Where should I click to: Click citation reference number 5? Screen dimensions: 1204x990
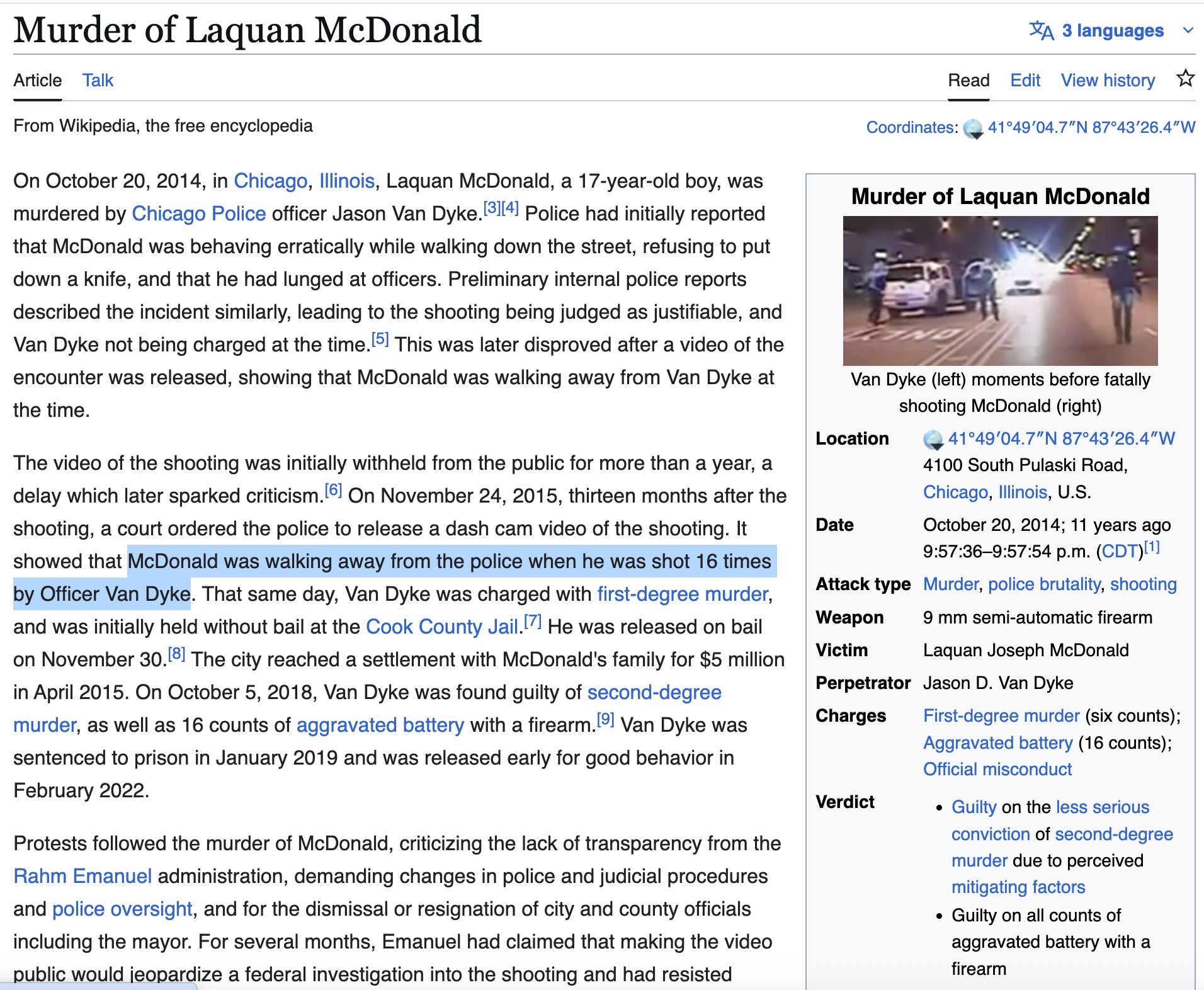tap(380, 339)
